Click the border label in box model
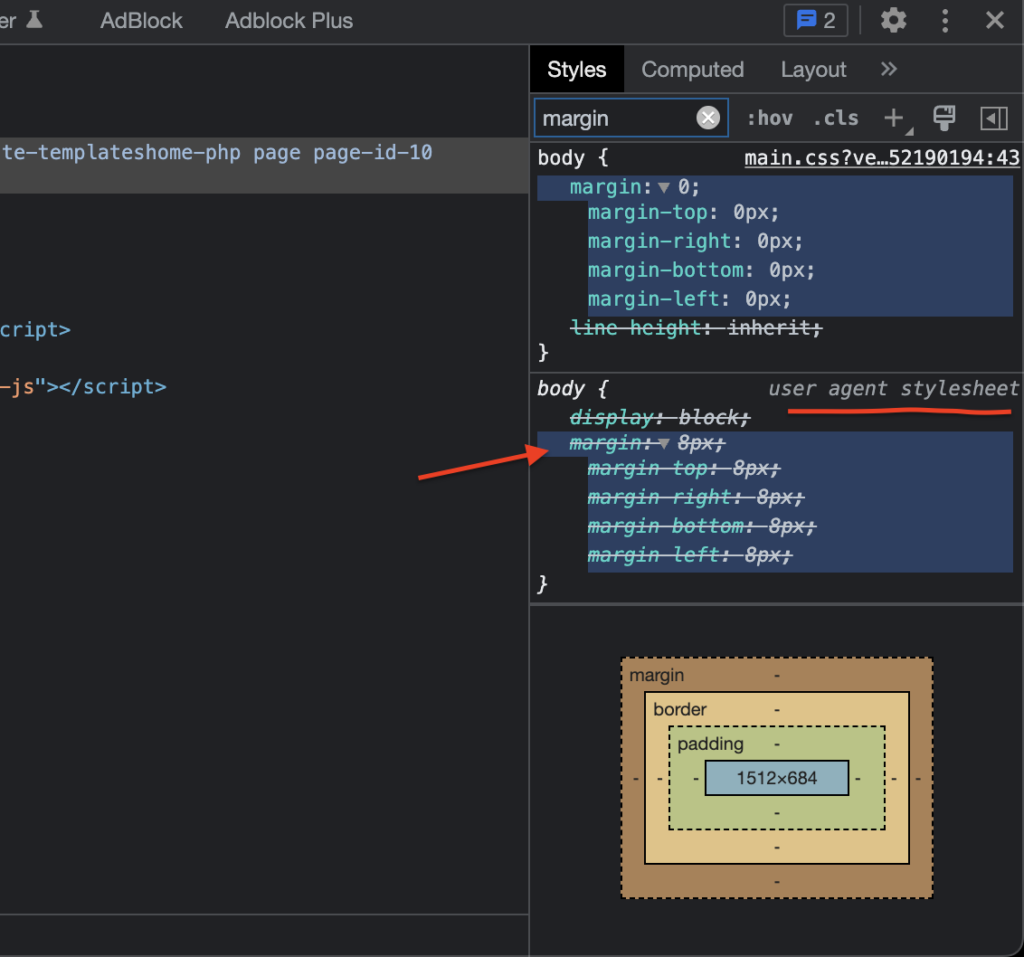The image size is (1024, 957). click(679, 709)
